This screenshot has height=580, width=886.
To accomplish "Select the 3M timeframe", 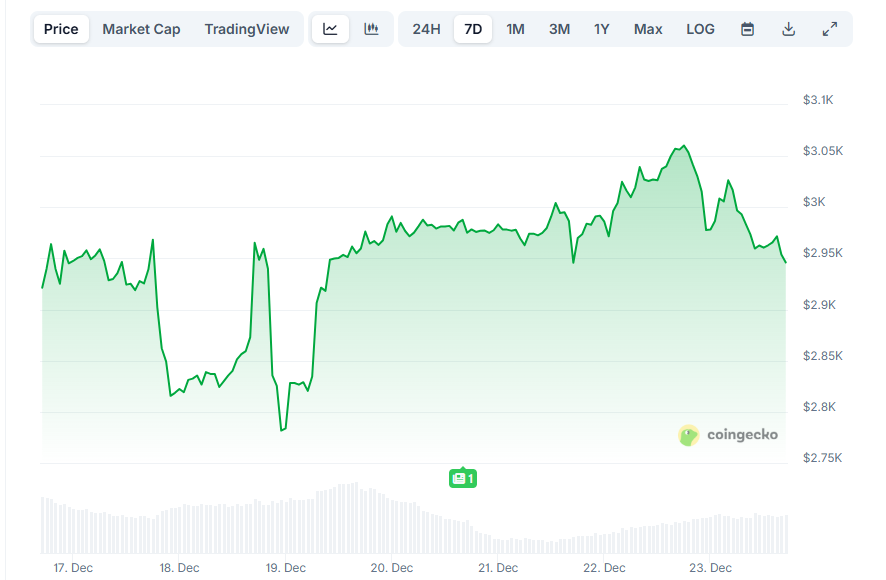I will 559,29.
